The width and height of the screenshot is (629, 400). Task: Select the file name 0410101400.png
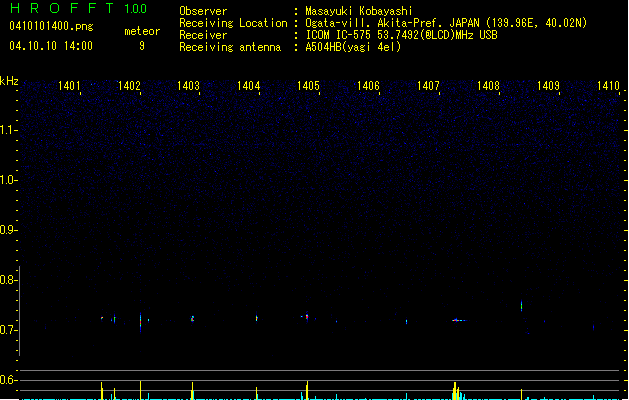(x=51, y=27)
